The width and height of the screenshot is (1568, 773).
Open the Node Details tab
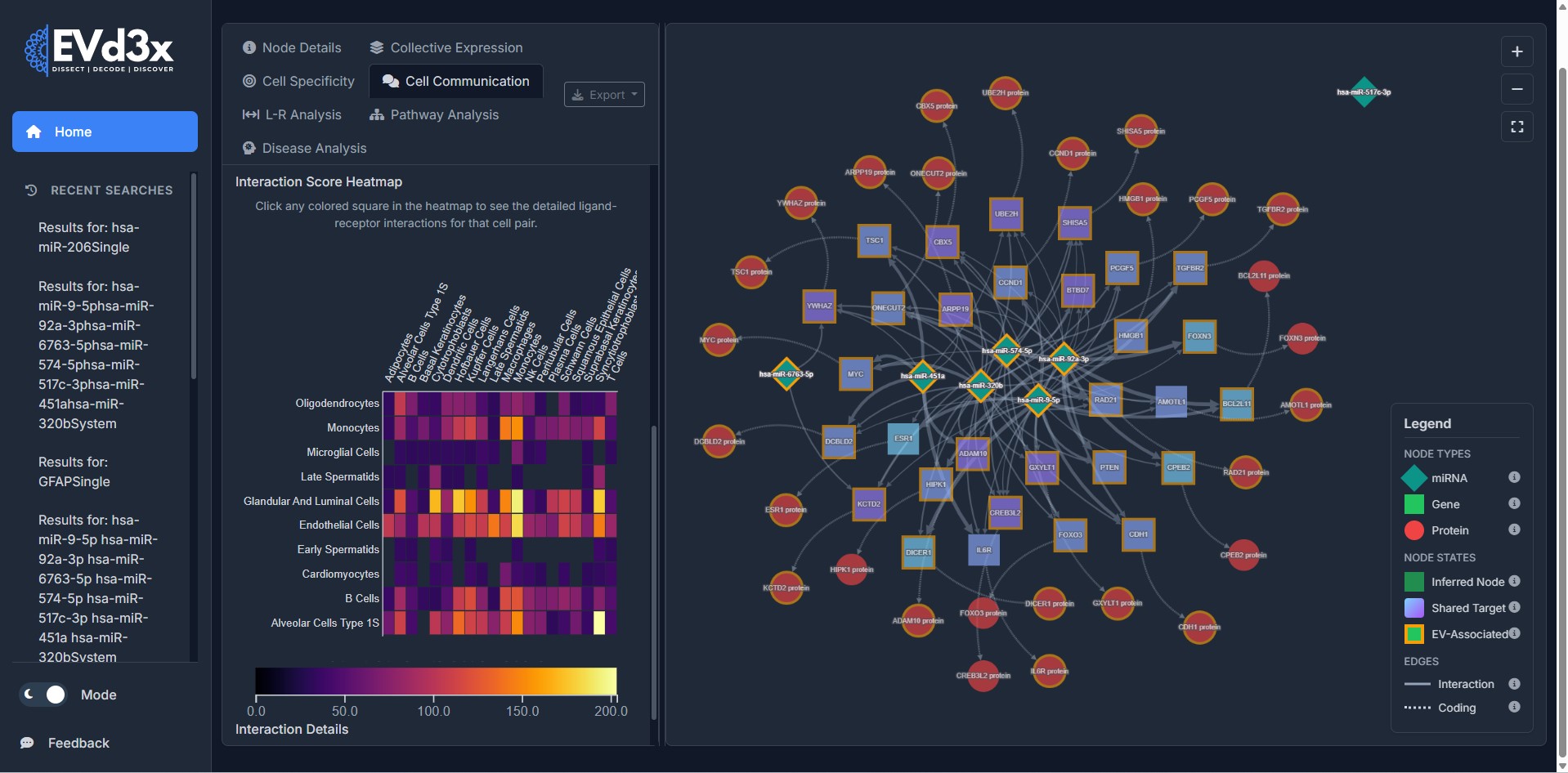[x=292, y=47]
